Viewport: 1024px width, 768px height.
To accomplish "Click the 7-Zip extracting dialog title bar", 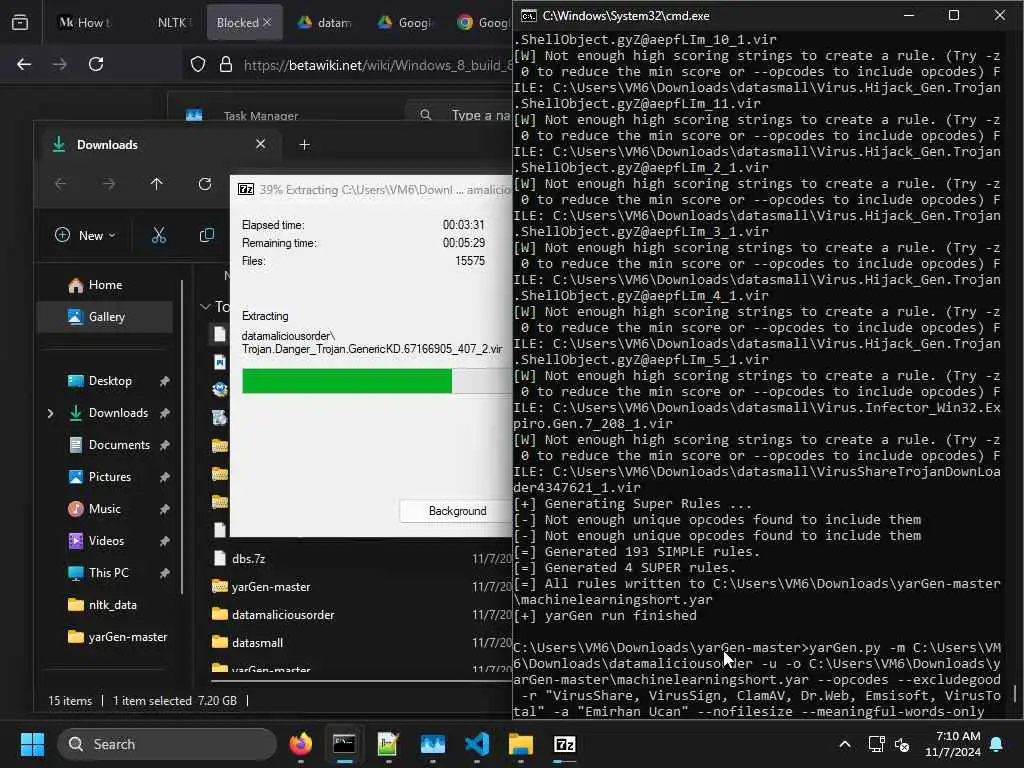I will pyautogui.click(x=372, y=189).
